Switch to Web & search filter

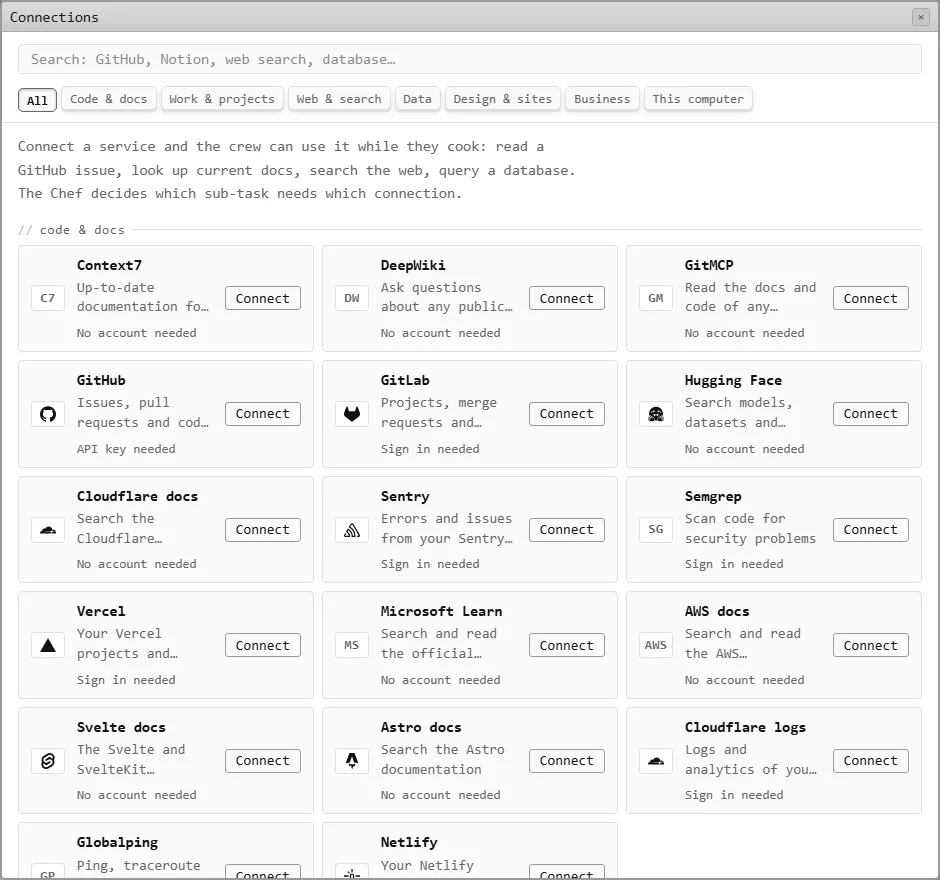(x=339, y=99)
